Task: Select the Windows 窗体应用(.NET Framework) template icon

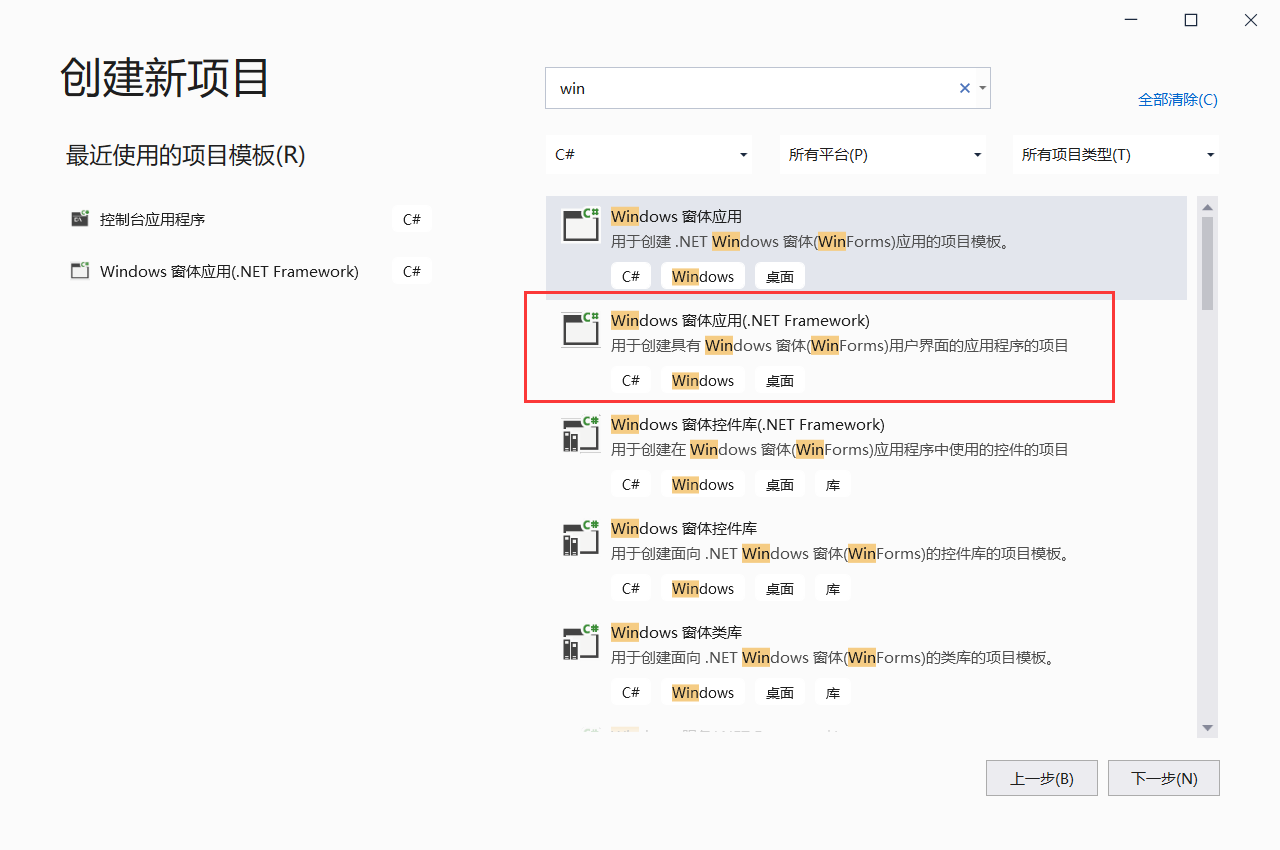Action: (580, 330)
